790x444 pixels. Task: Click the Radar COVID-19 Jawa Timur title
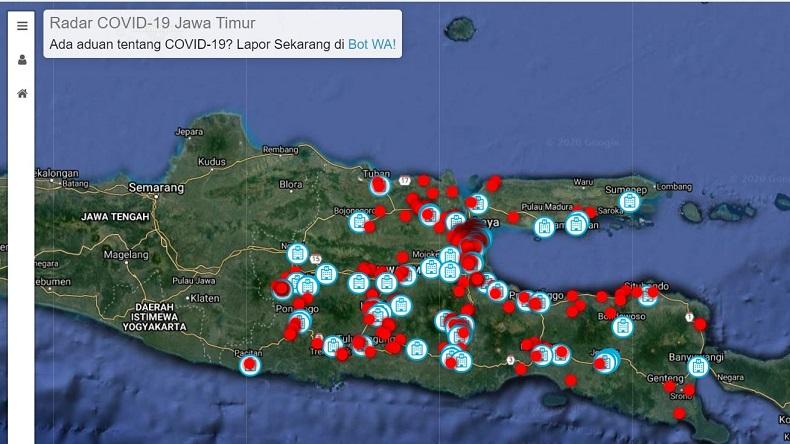pos(152,23)
